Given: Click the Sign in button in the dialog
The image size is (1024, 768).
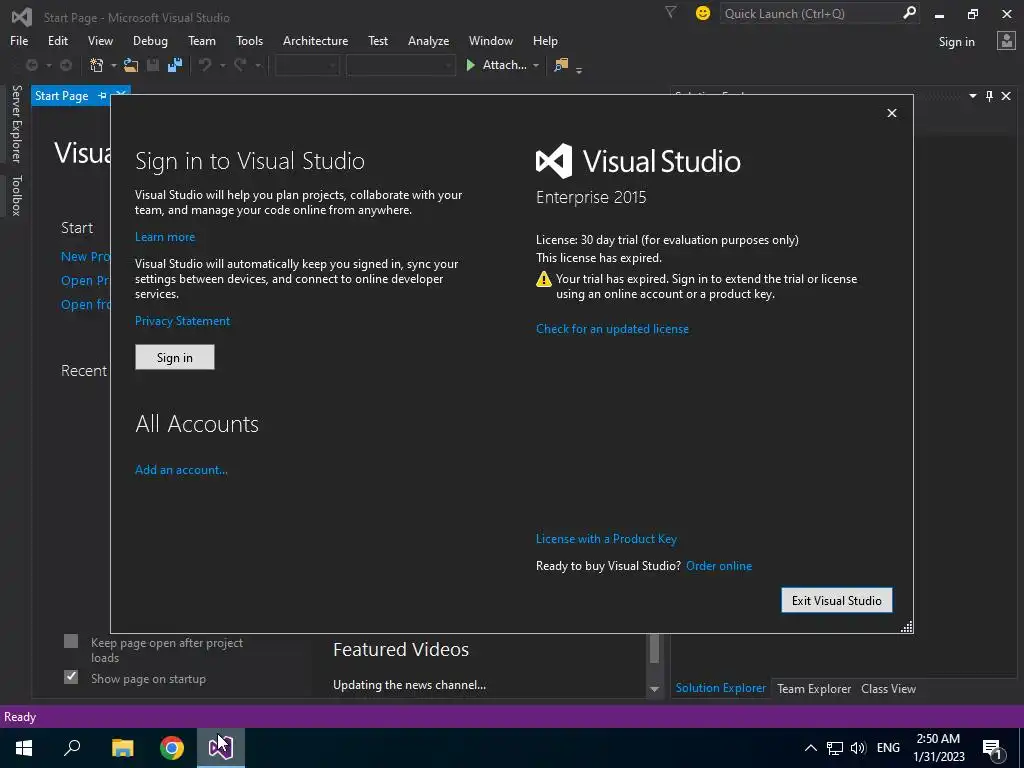Looking at the screenshot, I should pyautogui.click(x=174, y=357).
